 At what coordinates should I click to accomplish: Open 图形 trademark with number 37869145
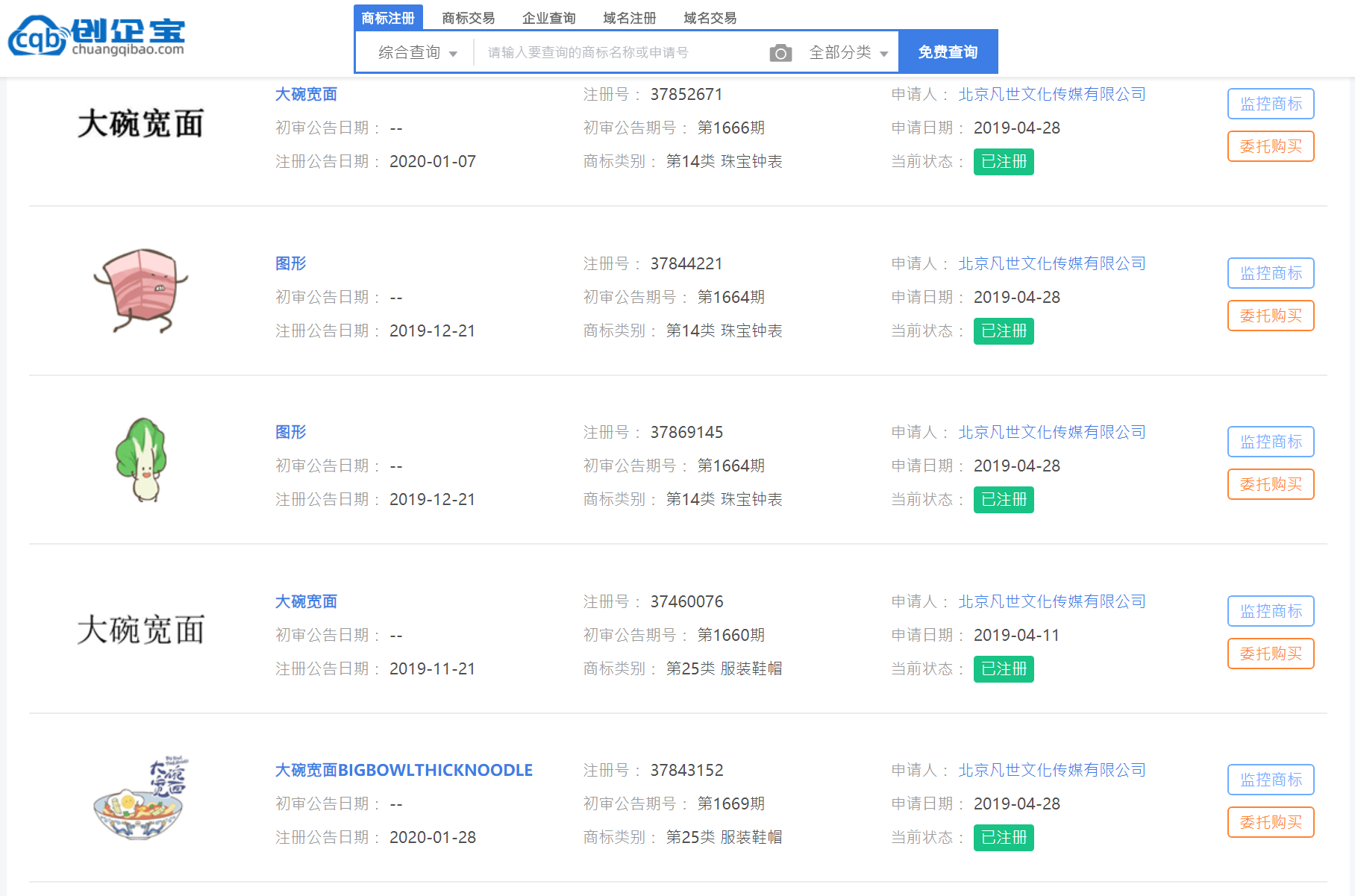(x=291, y=432)
